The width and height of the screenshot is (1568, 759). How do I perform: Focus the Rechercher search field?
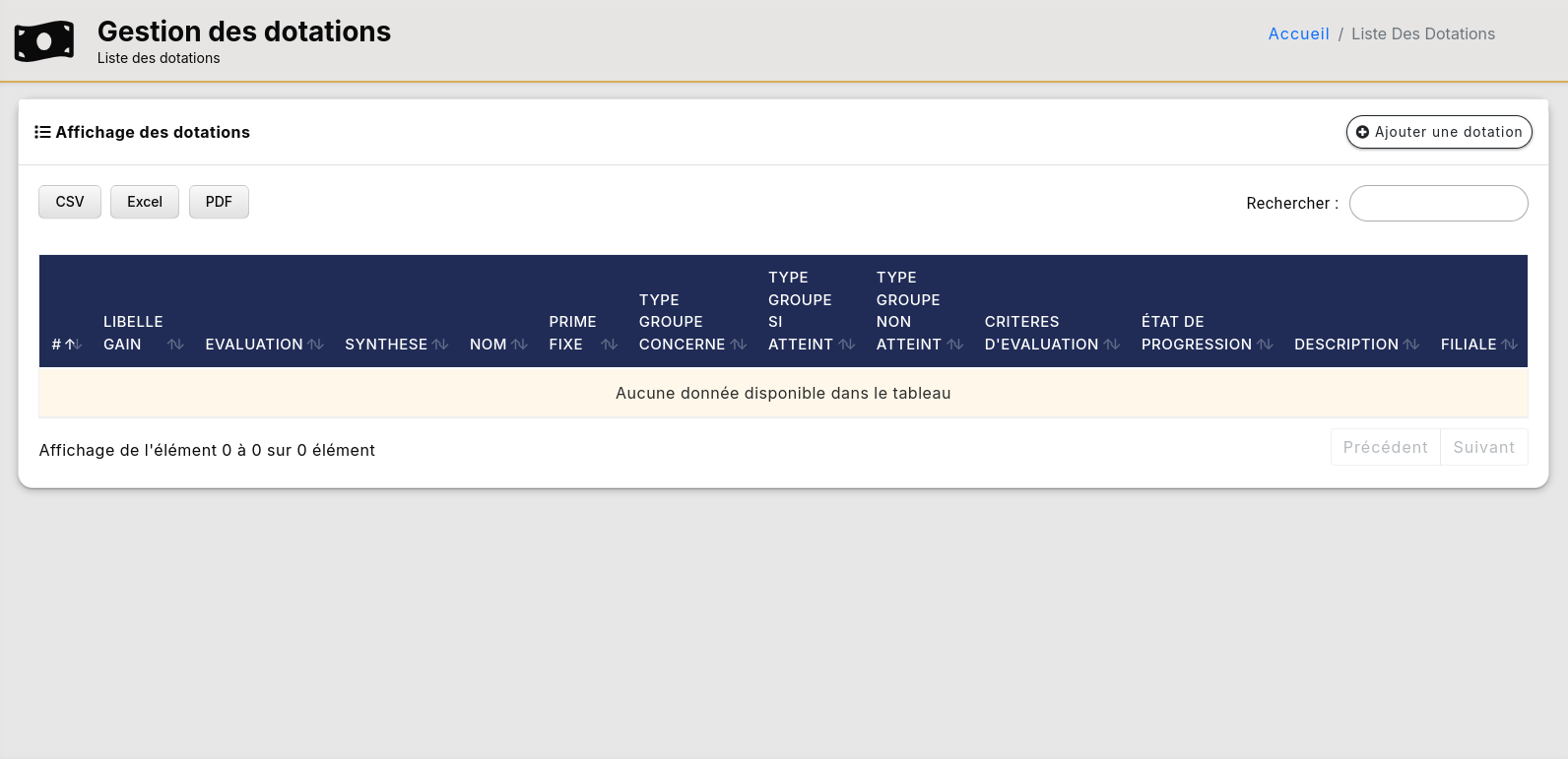1438,204
